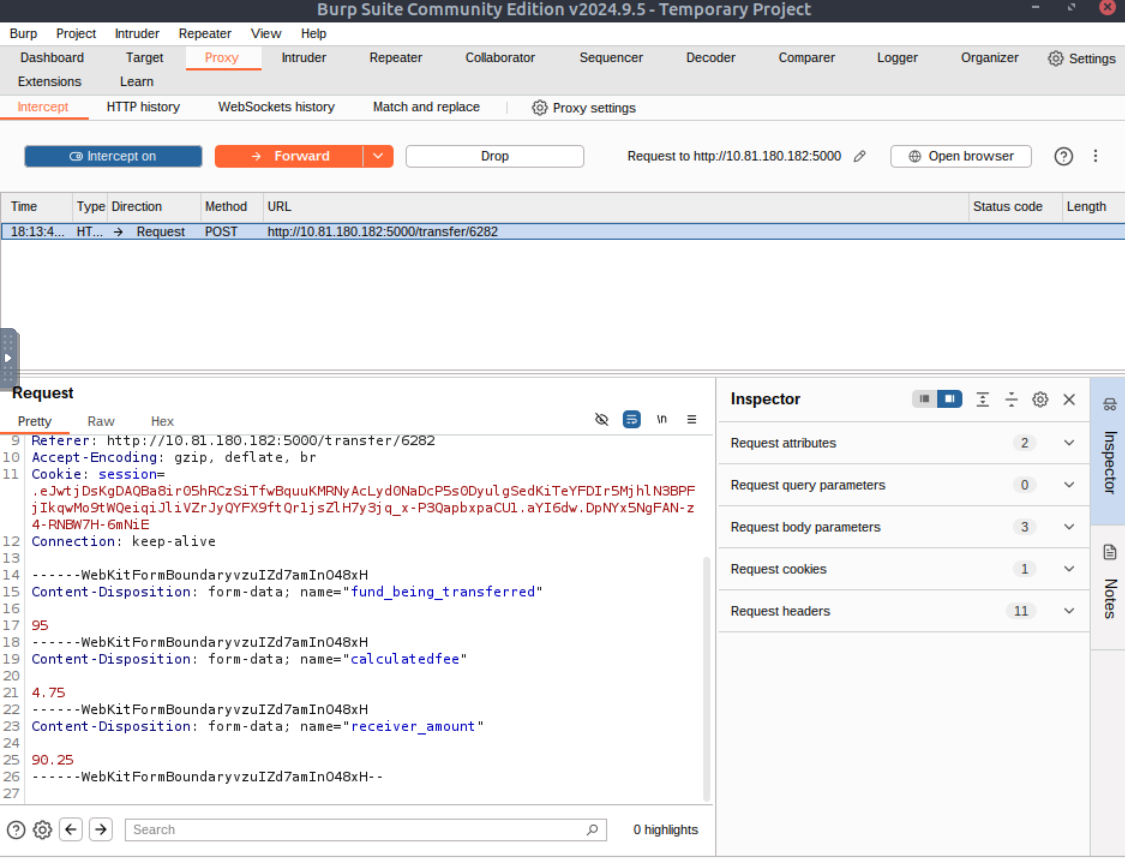Screen dimensions: 1125x859
Task: Toggle show newline characters button
Action: pyautogui.click(x=661, y=420)
